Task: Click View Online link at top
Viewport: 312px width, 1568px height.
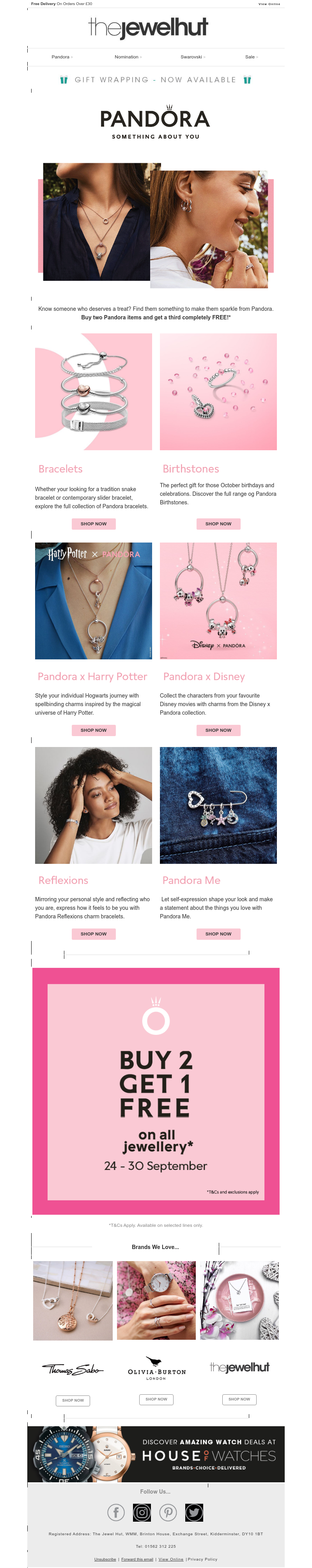Action: point(269,4)
